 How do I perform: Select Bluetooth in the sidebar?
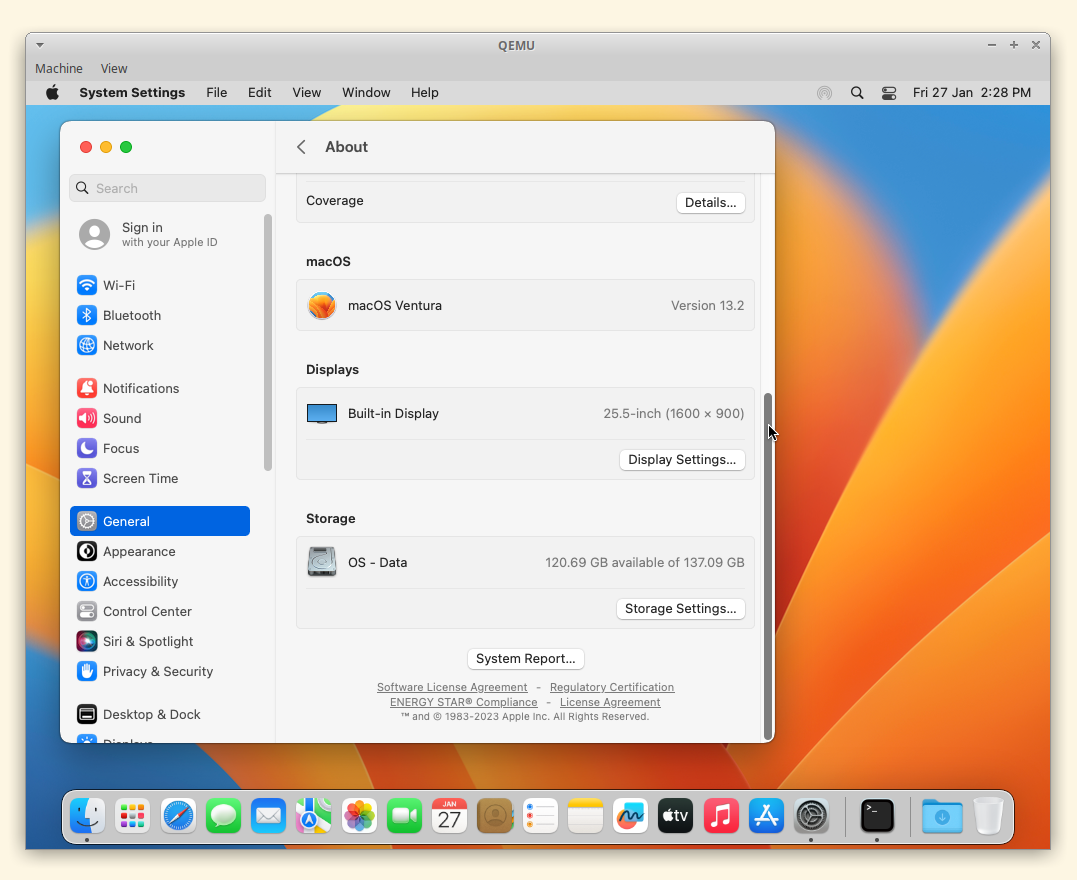click(131, 315)
